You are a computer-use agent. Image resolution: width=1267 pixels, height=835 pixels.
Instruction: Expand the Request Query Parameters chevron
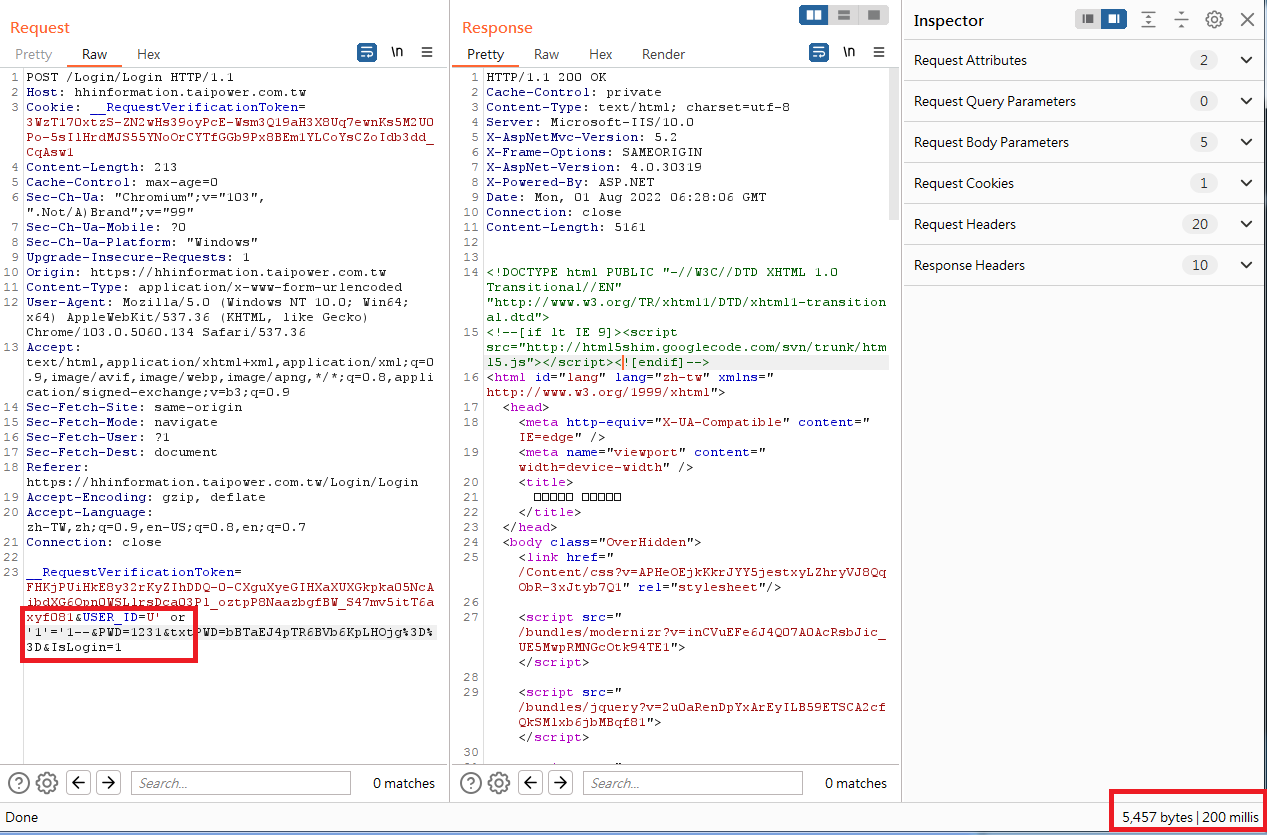point(1246,101)
